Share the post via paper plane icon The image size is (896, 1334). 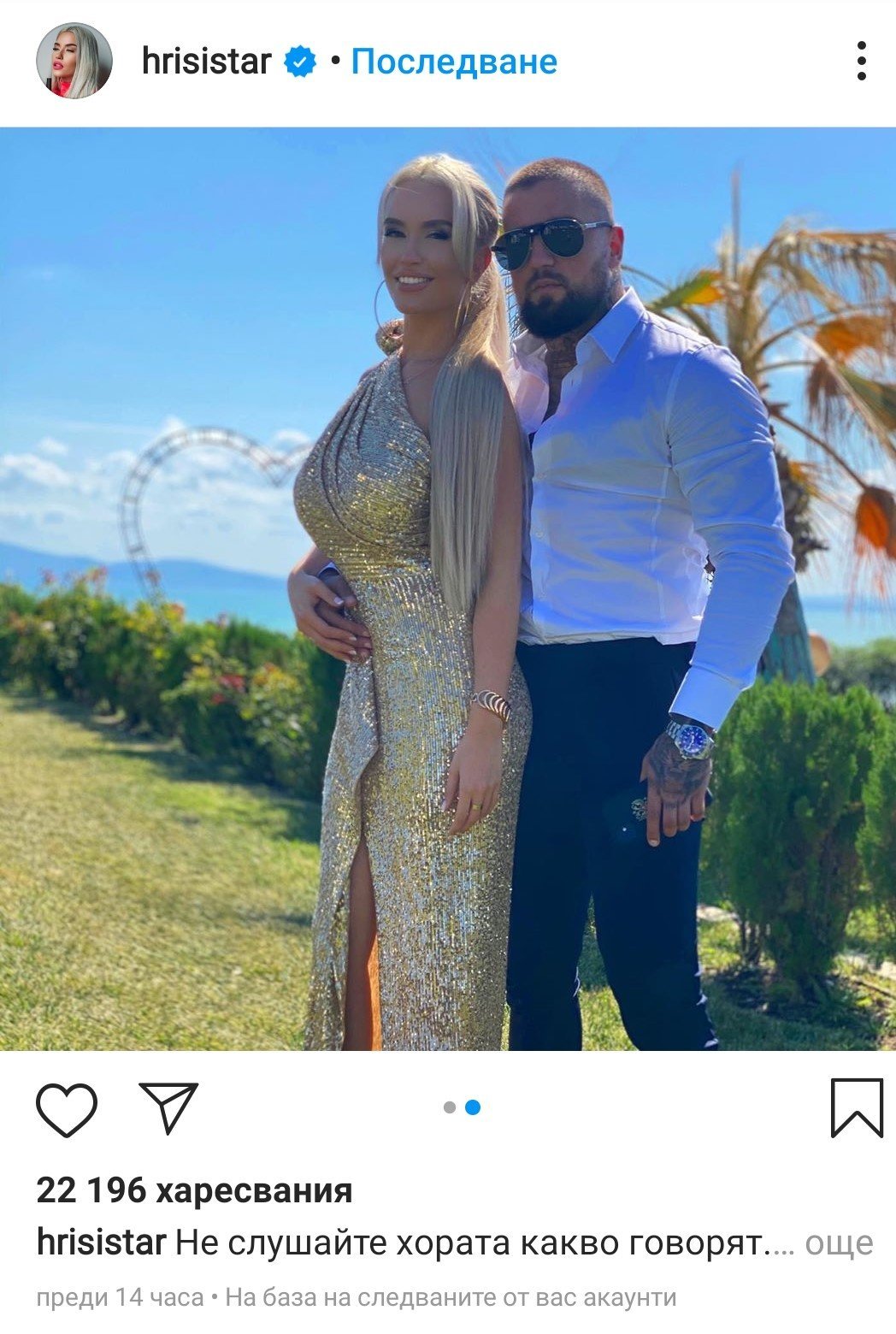(168, 1107)
